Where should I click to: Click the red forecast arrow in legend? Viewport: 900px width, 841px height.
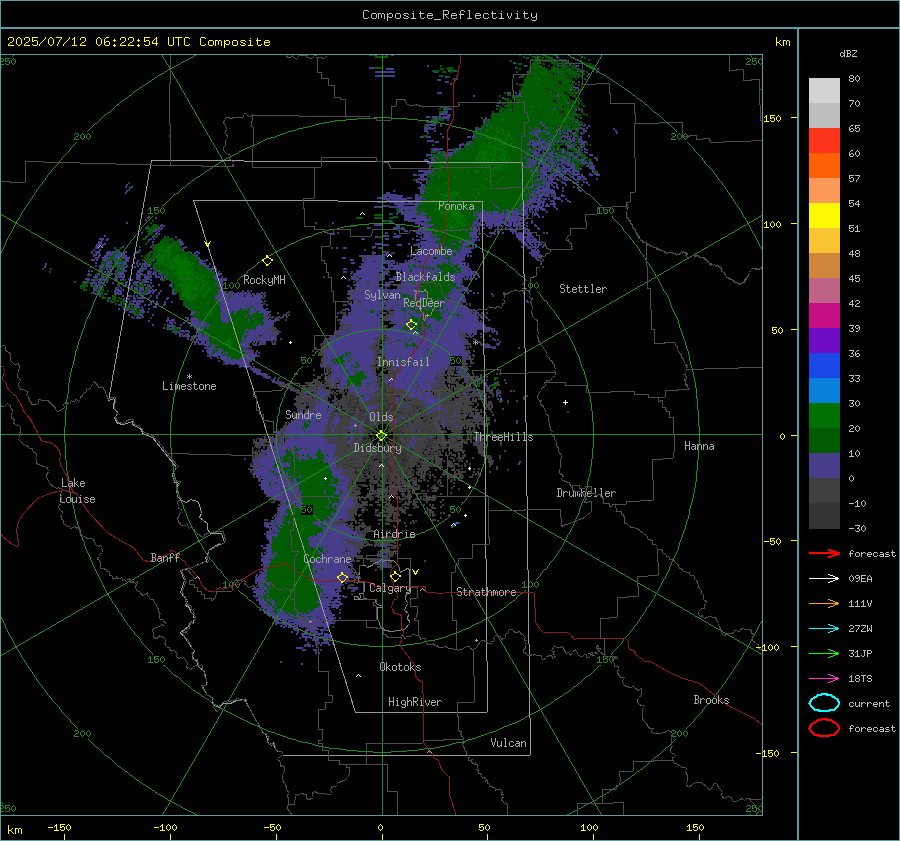click(x=824, y=553)
